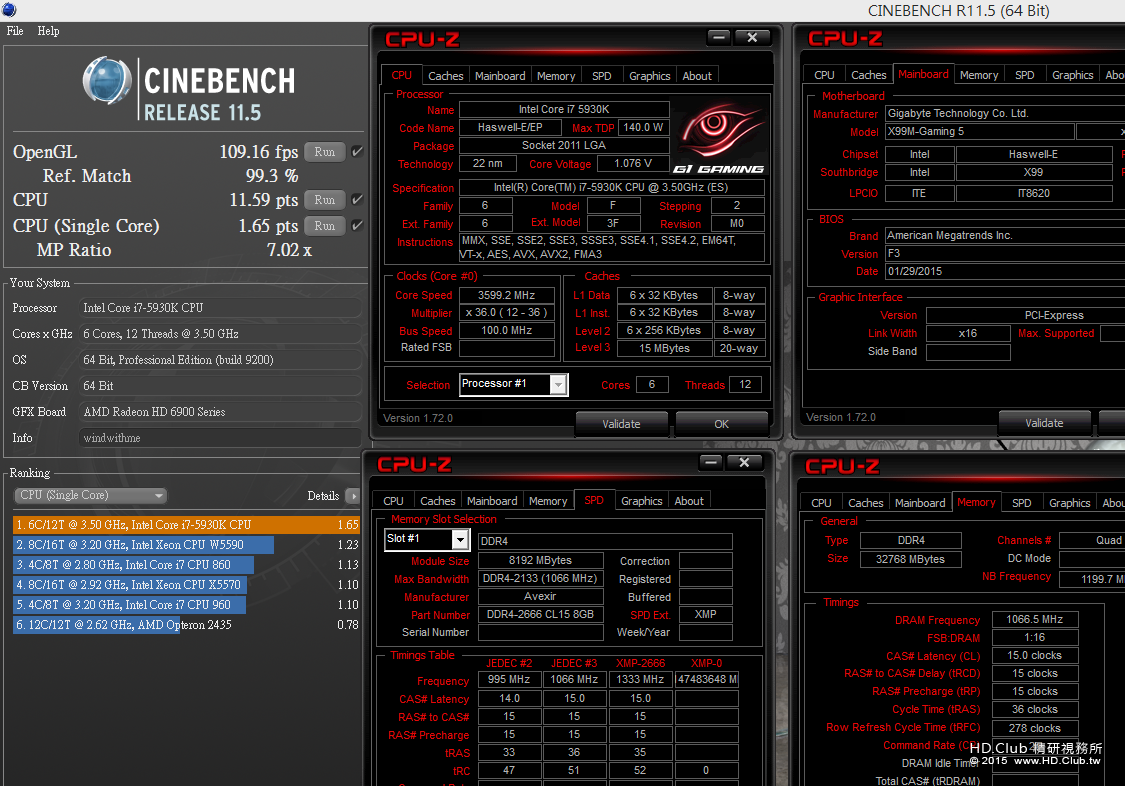Toggle the CPU test checkbox
The width and height of the screenshot is (1125, 786).
(357, 199)
